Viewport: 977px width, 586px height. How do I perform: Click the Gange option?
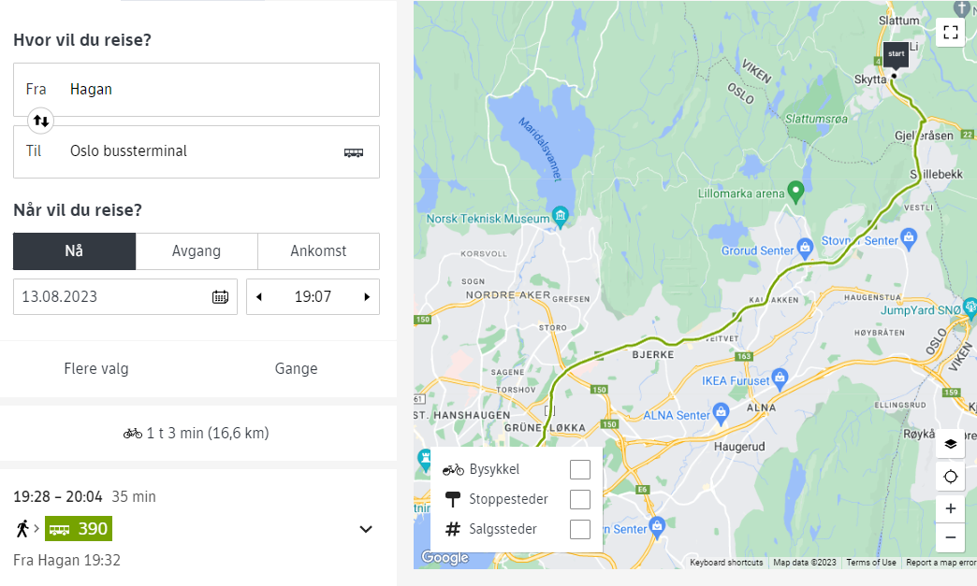pos(295,368)
